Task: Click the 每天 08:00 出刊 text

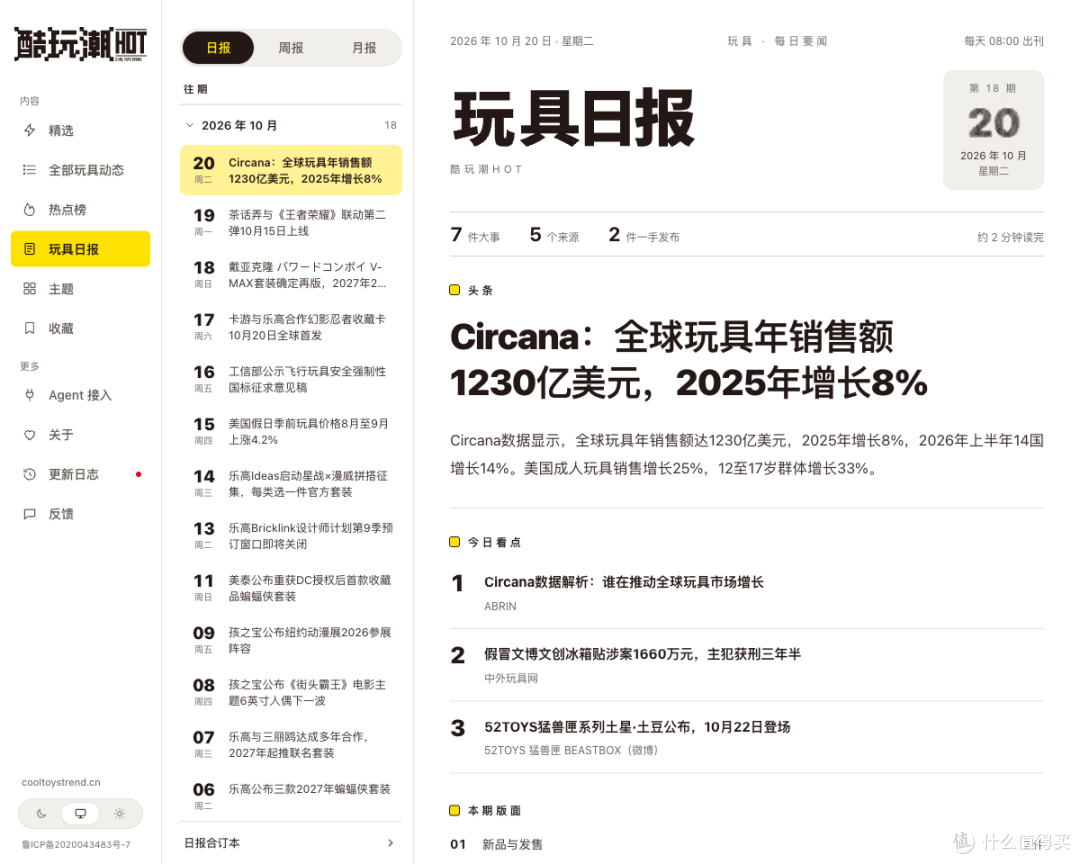Action: coord(1004,41)
